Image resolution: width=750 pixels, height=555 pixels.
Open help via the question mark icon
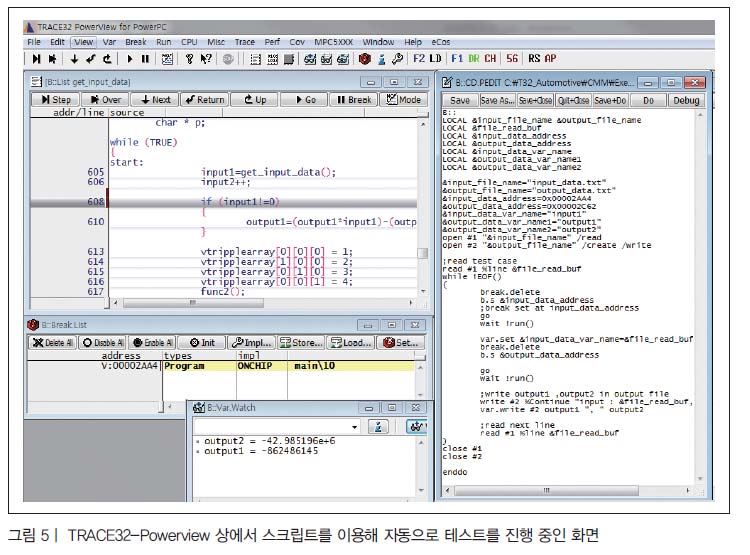click(x=189, y=59)
